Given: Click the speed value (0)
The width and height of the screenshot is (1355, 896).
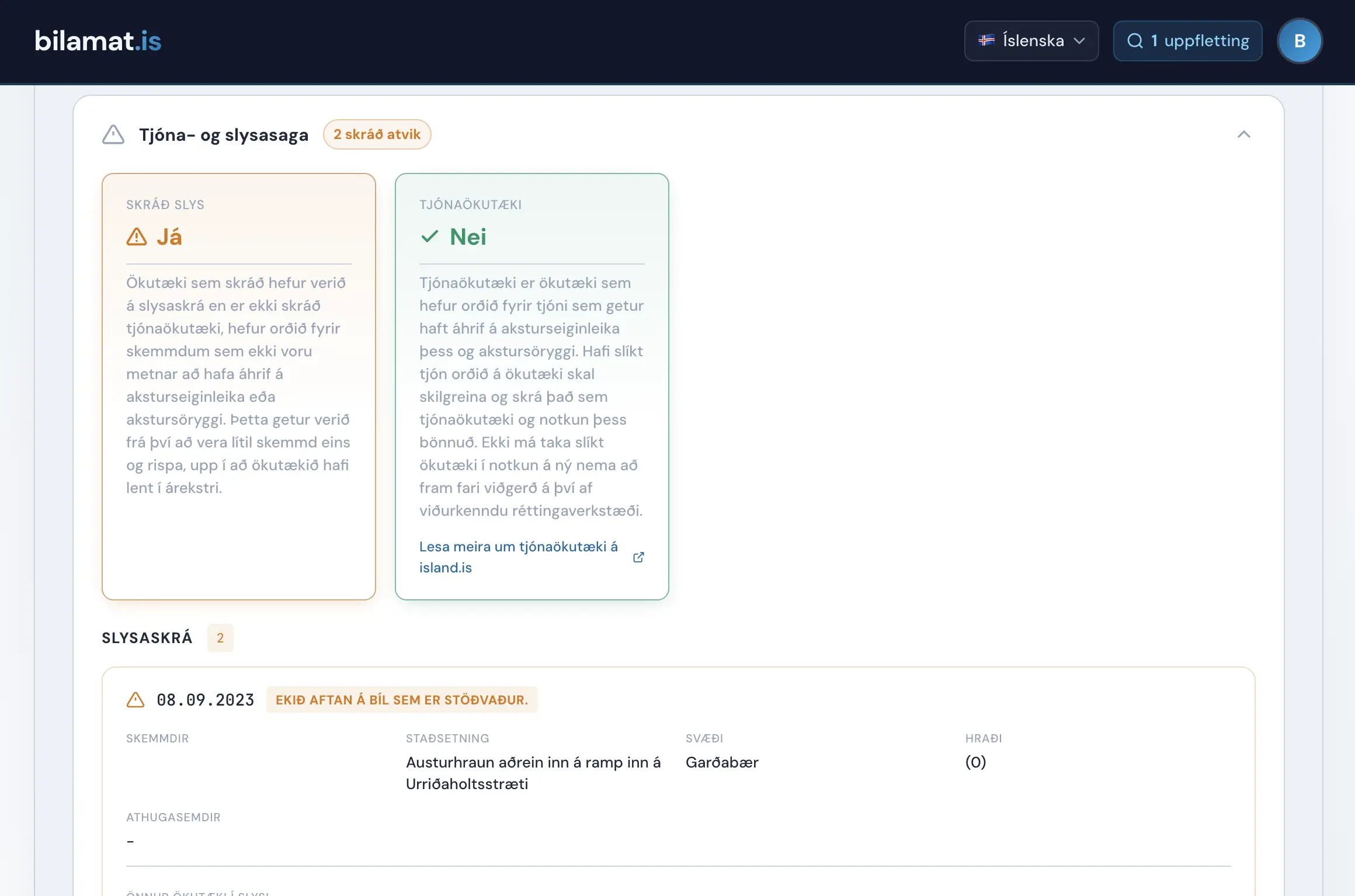Looking at the screenshot, I should (975, 762).
